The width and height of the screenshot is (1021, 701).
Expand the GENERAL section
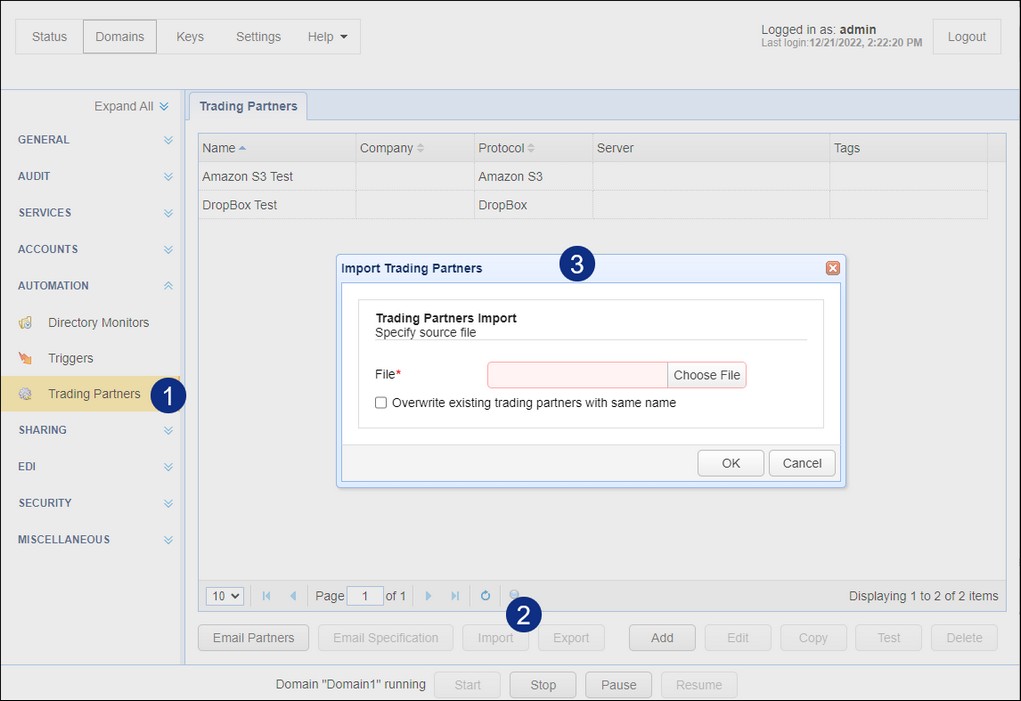(x=168, y=140)
